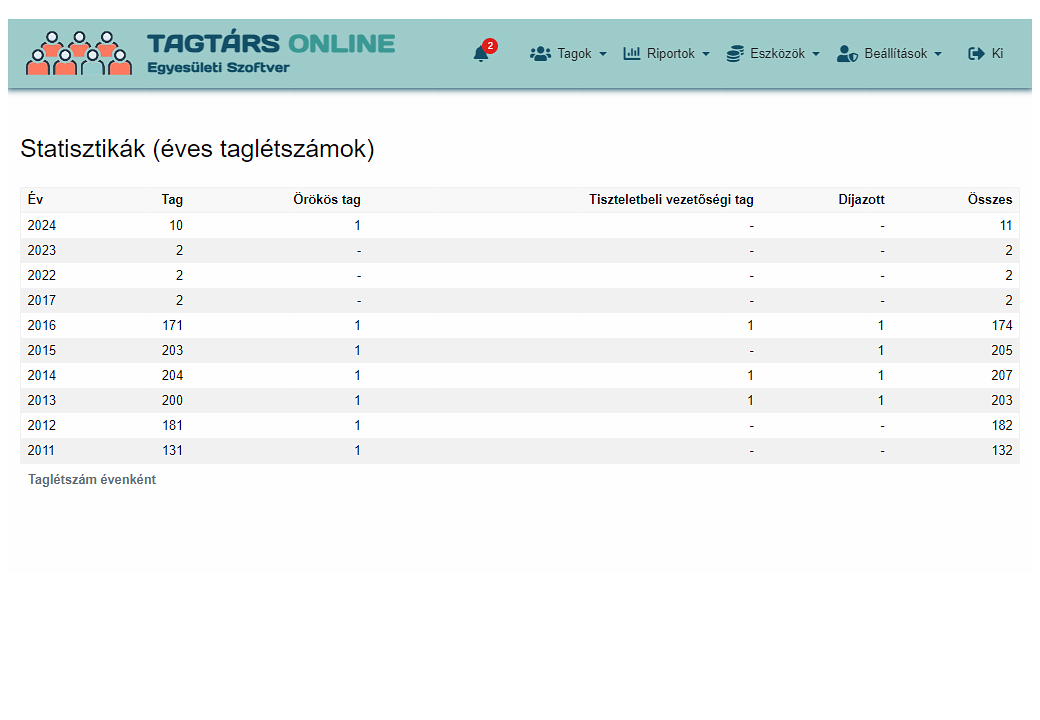
Task: Click Örökös tag value 1 in 2024 row
Action: tap(358, 225)
